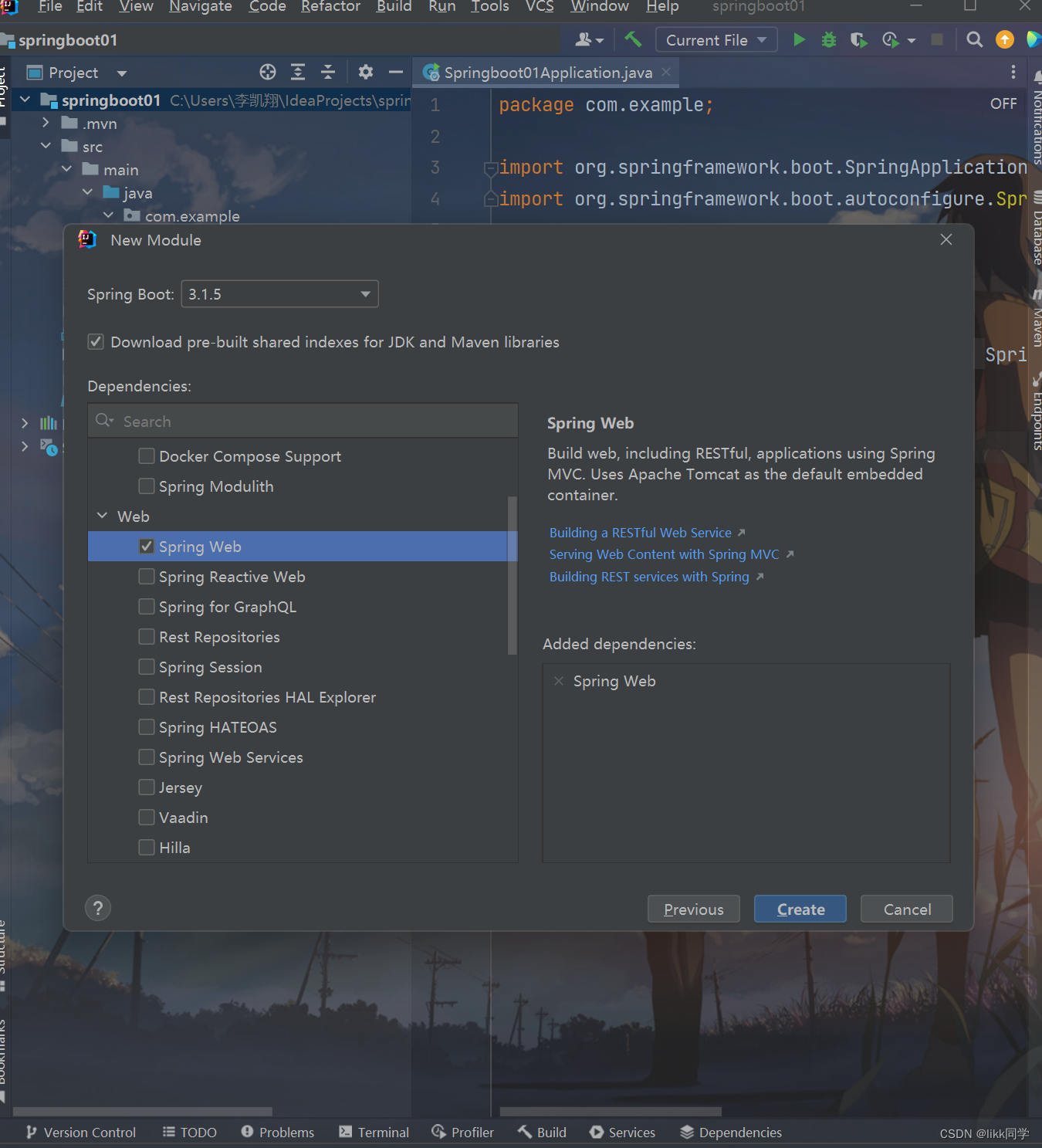Check Spring for GraphQL
The image size is (1042, 1148).
147,607
